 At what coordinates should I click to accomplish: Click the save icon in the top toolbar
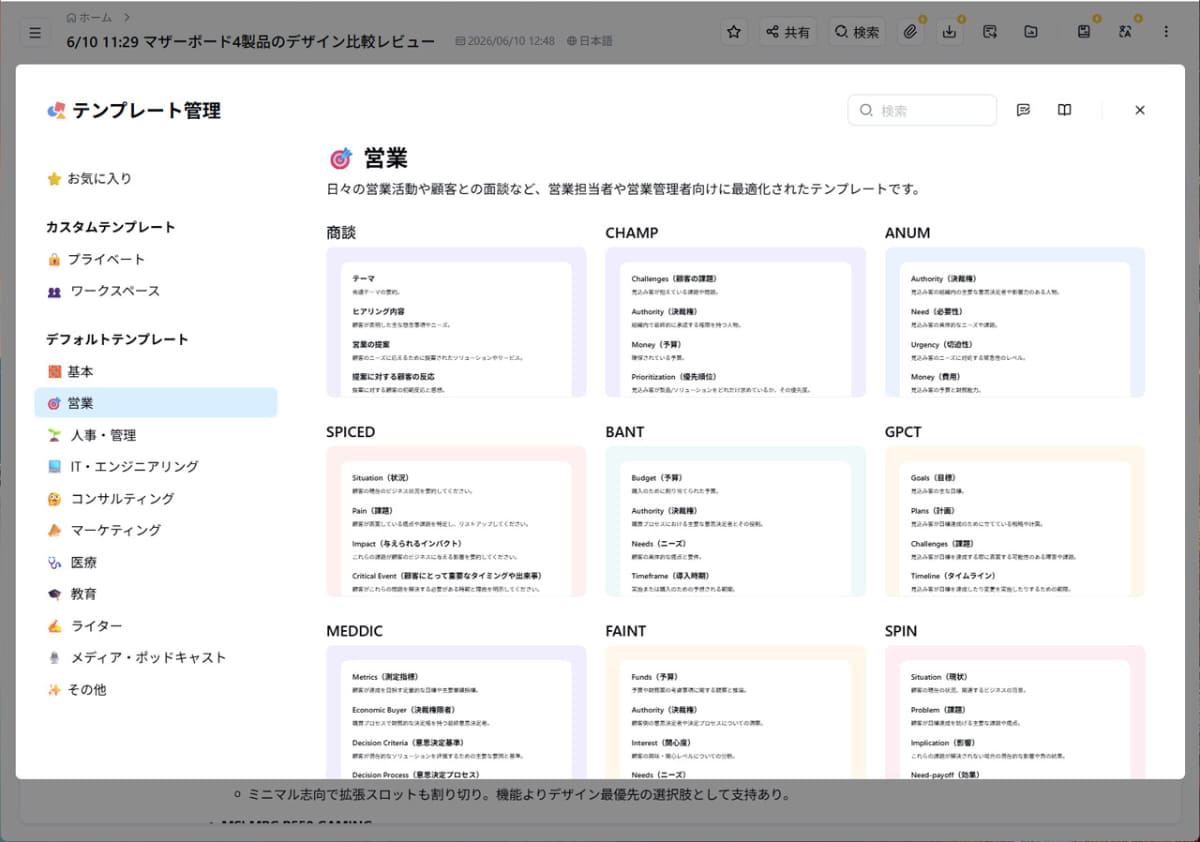point(1084,32)
